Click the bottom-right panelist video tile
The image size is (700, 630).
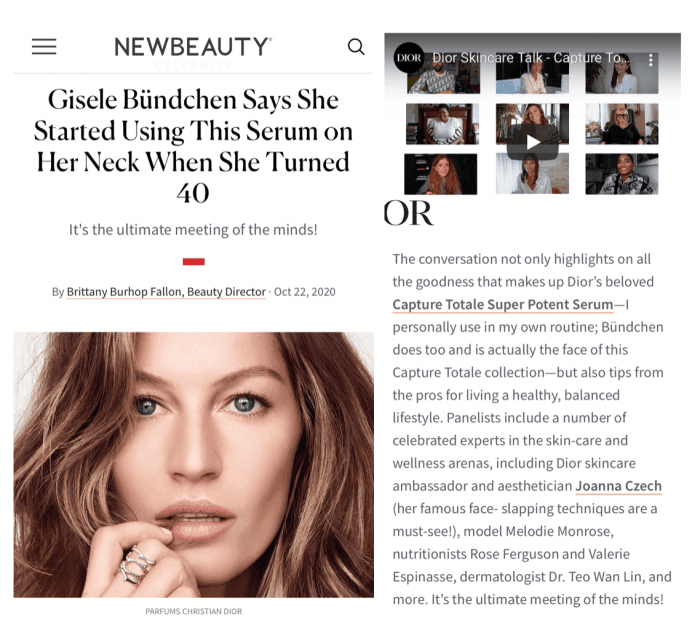click(x=621, y=174)
